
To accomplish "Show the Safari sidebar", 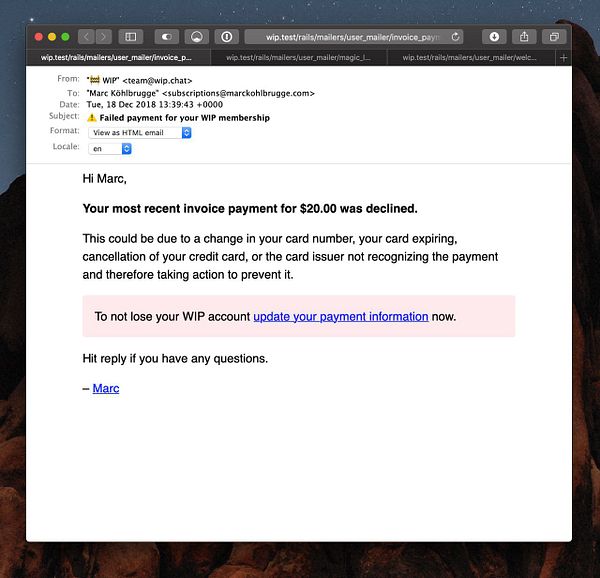I will pyautogui.click(x=131, y=37).
